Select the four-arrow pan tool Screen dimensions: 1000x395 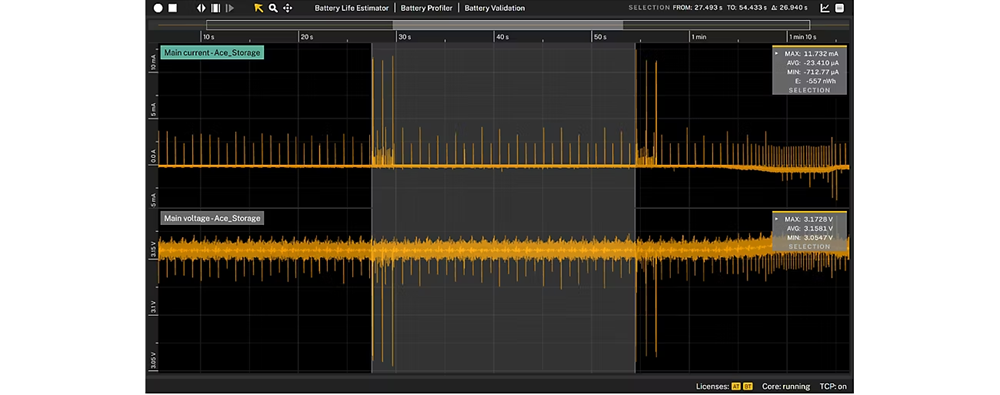point(288,8)
